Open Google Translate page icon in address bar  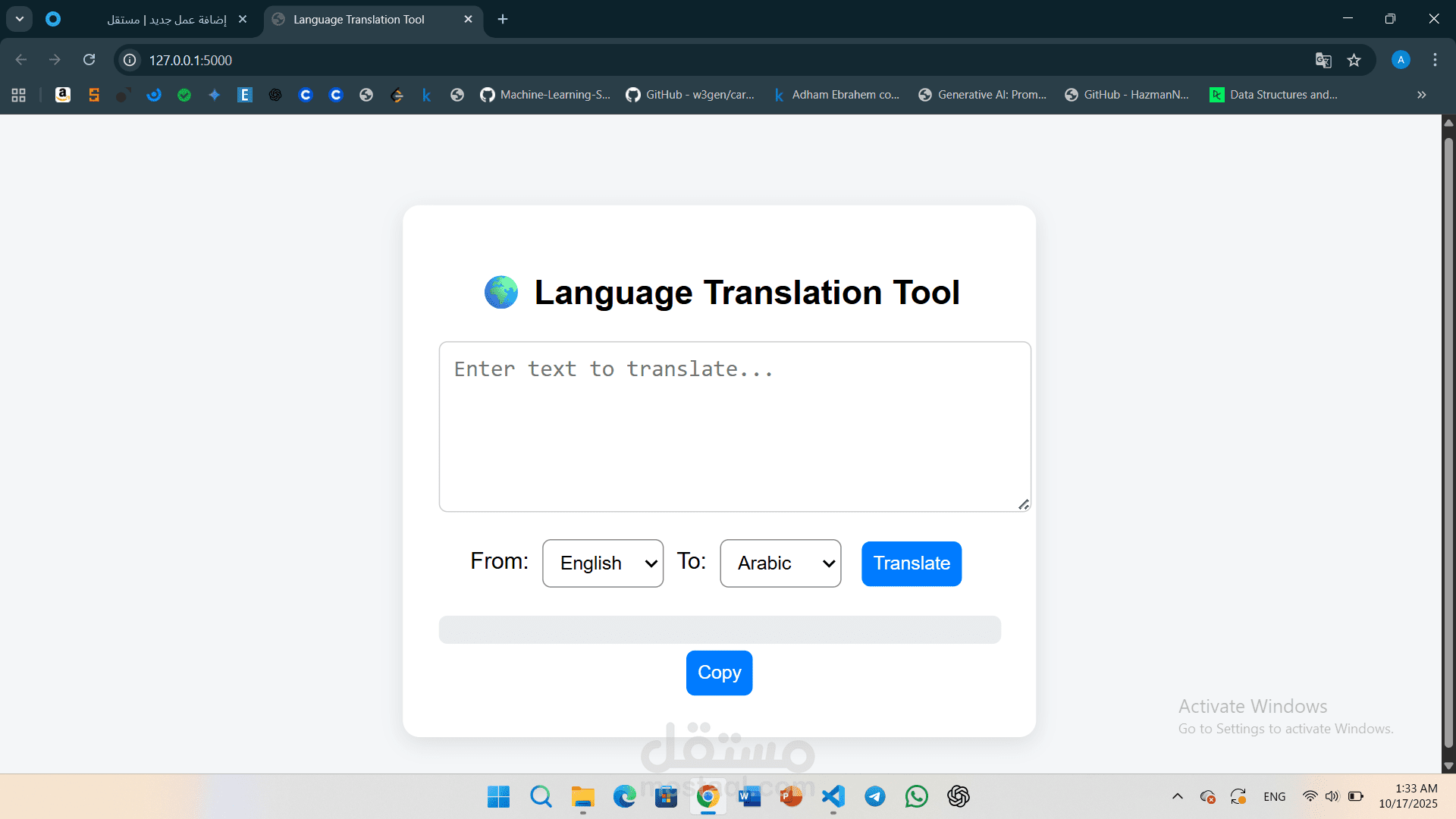coord(1323,60)
